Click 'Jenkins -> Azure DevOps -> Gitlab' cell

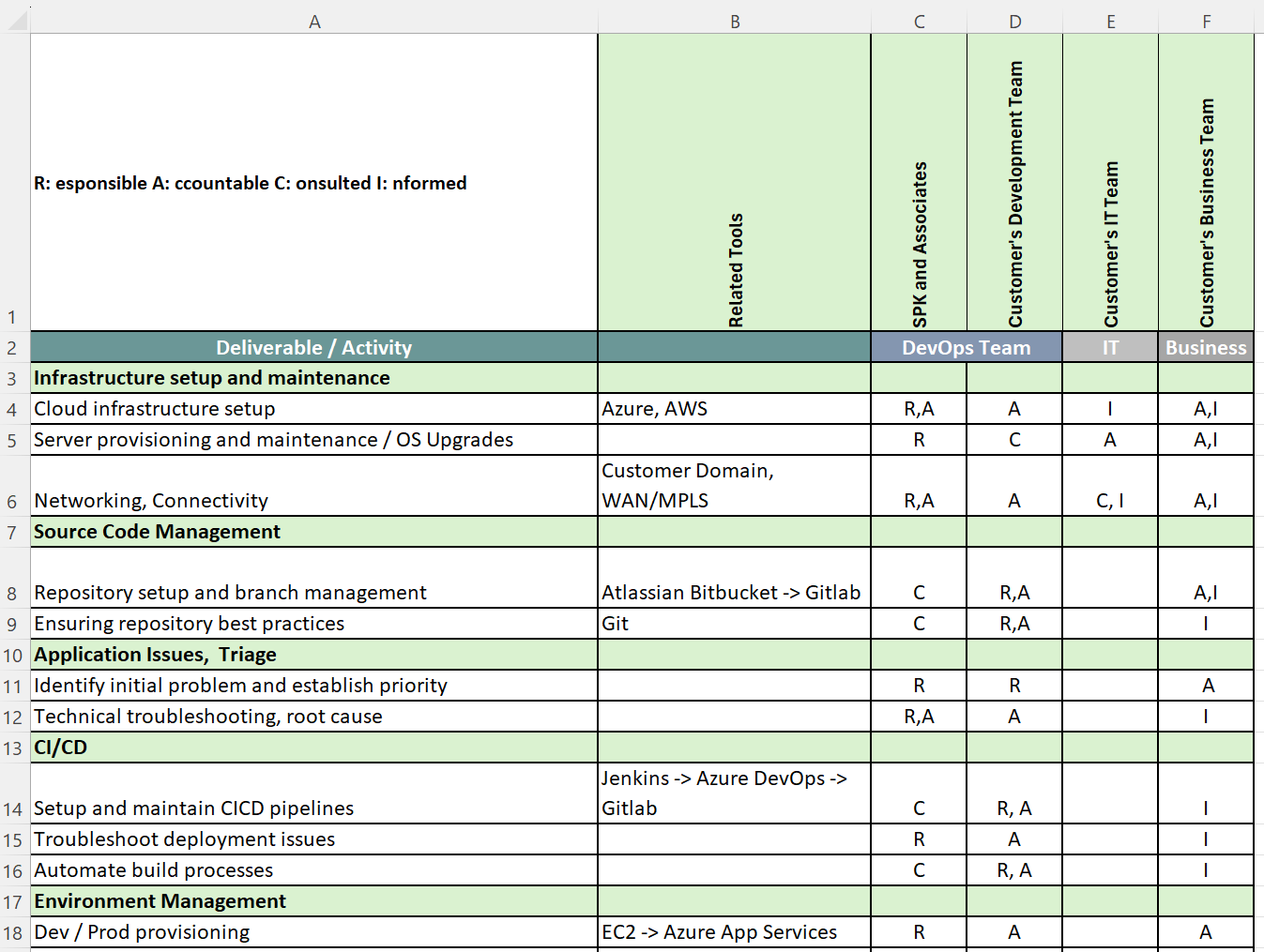(x=735, y=793)
